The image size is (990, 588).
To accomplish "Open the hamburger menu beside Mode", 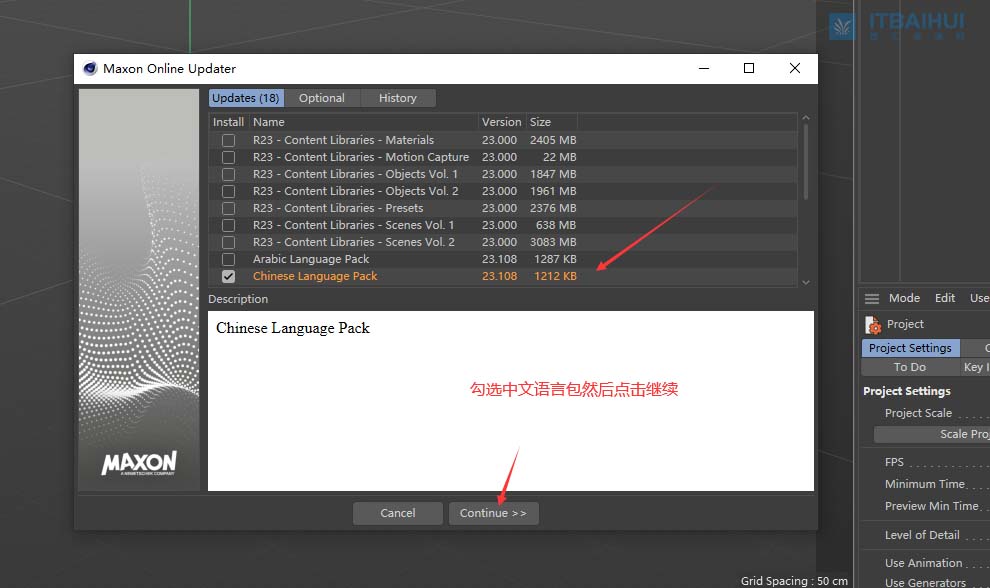I will 872,299.
